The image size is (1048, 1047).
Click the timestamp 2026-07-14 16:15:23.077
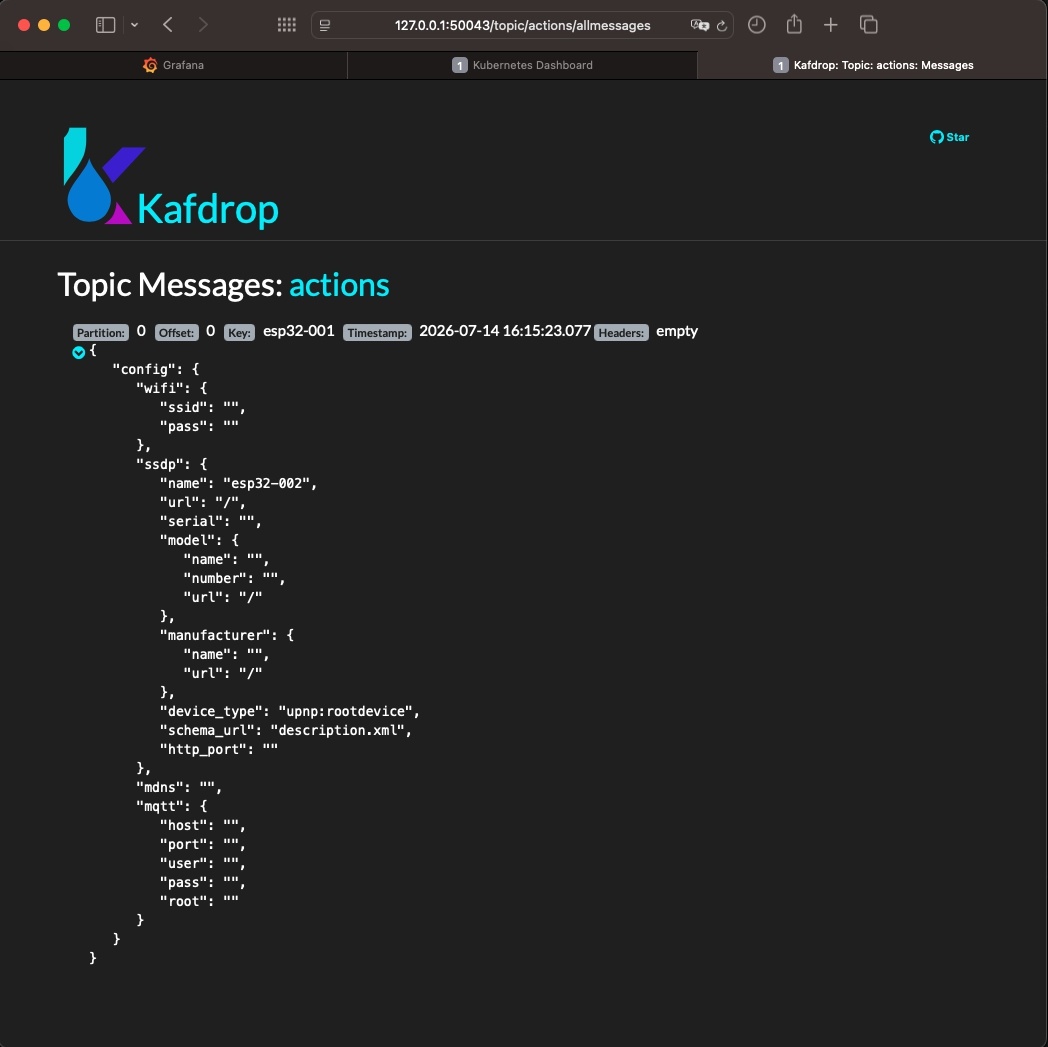505,331
